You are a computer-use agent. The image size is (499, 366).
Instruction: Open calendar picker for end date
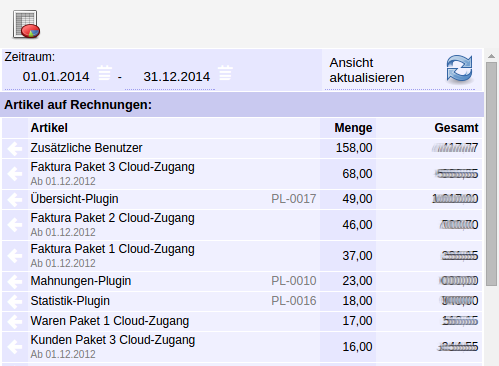(225, 73)
